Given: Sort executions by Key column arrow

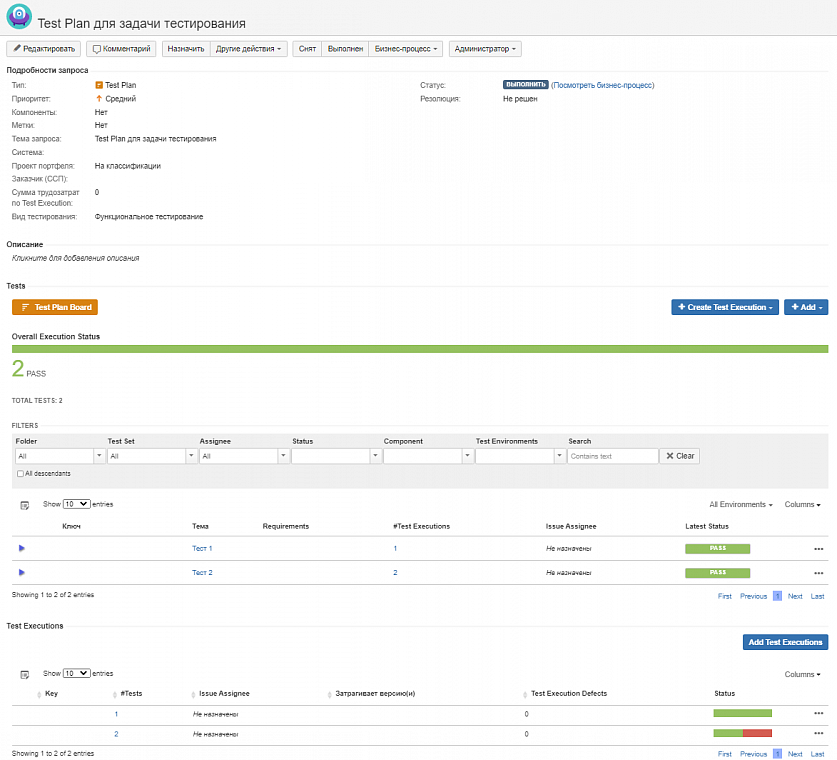Looking at the screenshot, I should click(39, 694).
